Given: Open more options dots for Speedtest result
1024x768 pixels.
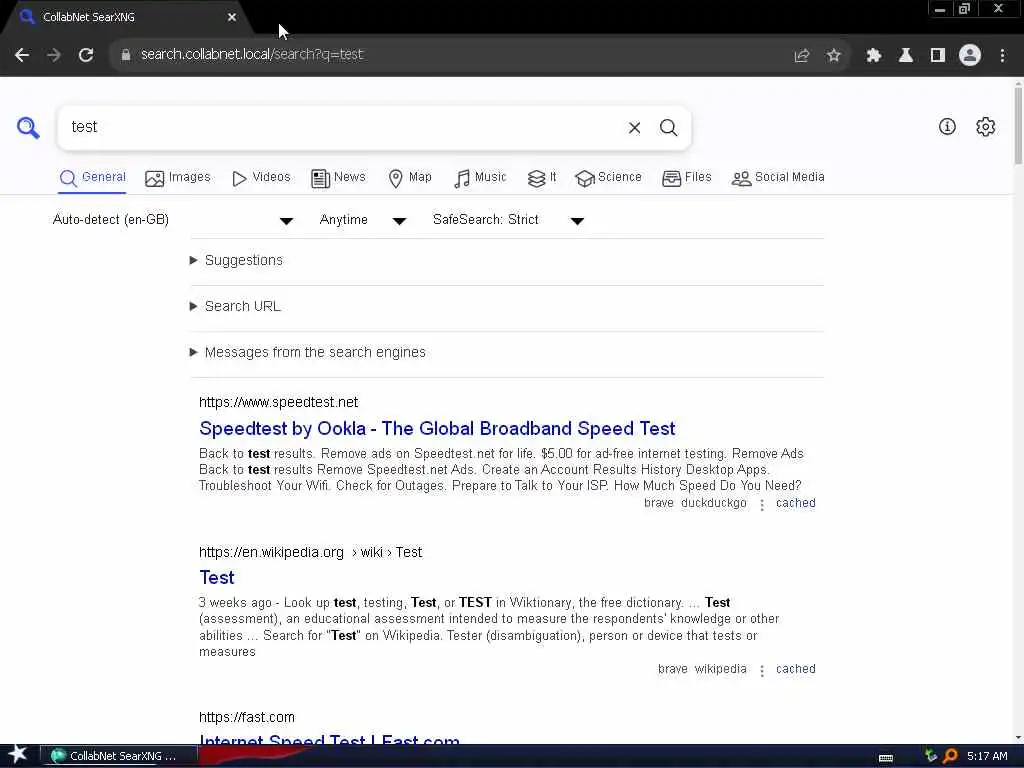Looking at the screenshot, I should pos(762,504).
